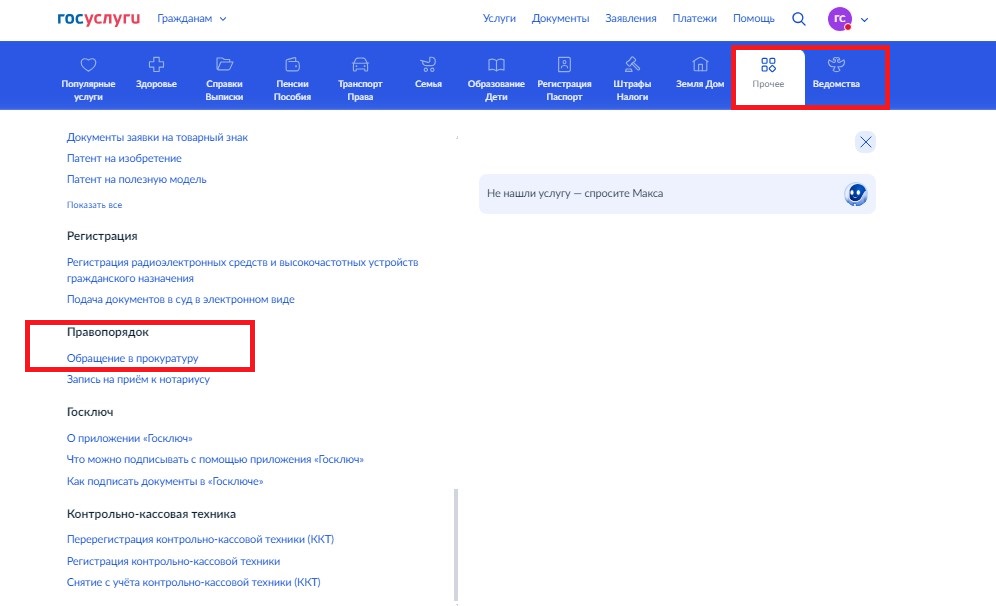Open the Заявления top menu
The image size is (996, 606).
click(631, 18)
